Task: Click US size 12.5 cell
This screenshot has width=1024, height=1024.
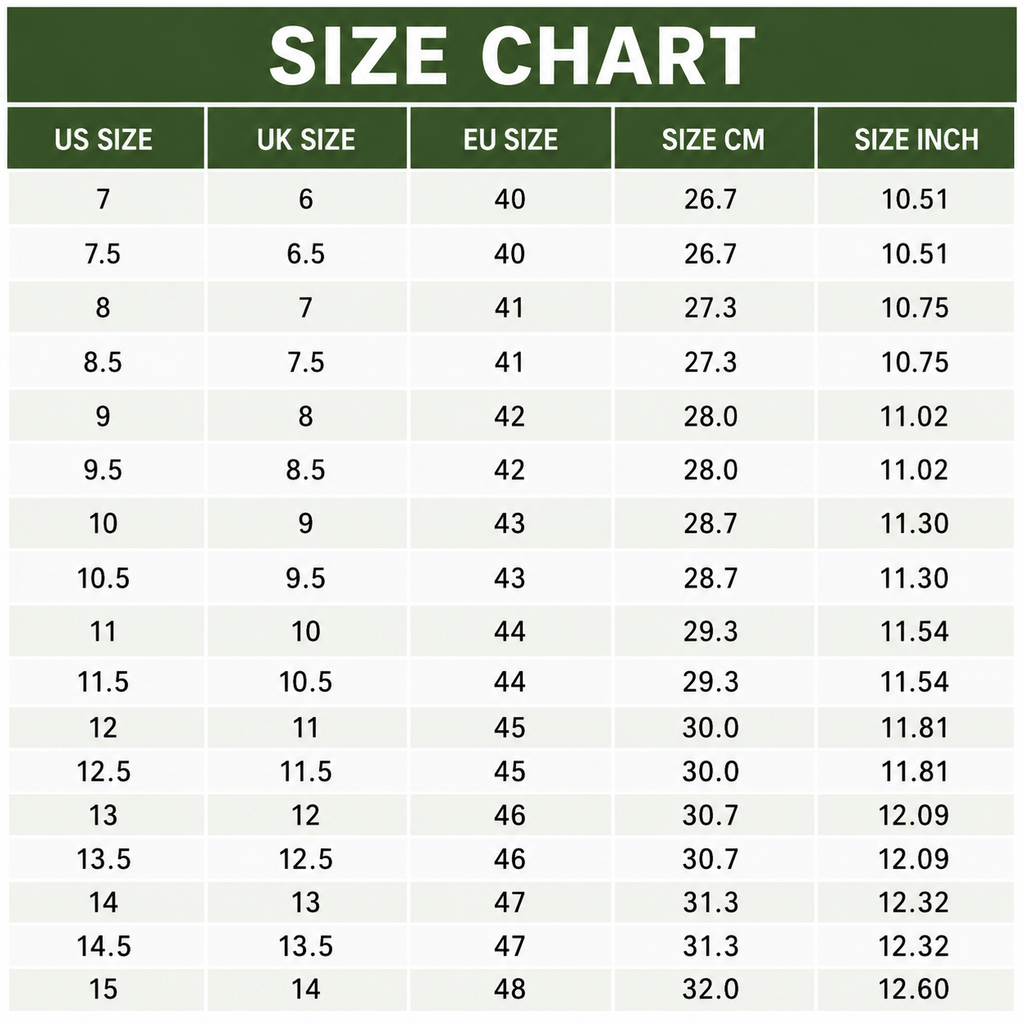Action: (x=106, y=771)
